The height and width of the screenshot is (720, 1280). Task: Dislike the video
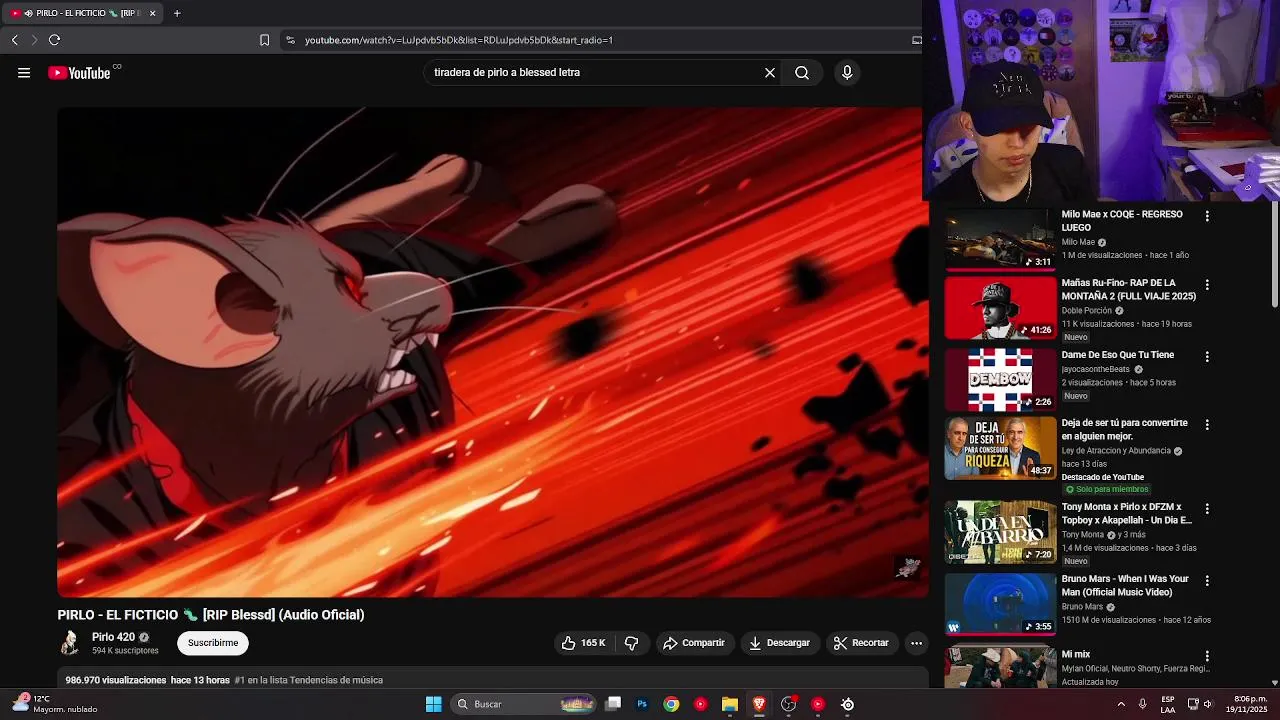coord(631,643)
